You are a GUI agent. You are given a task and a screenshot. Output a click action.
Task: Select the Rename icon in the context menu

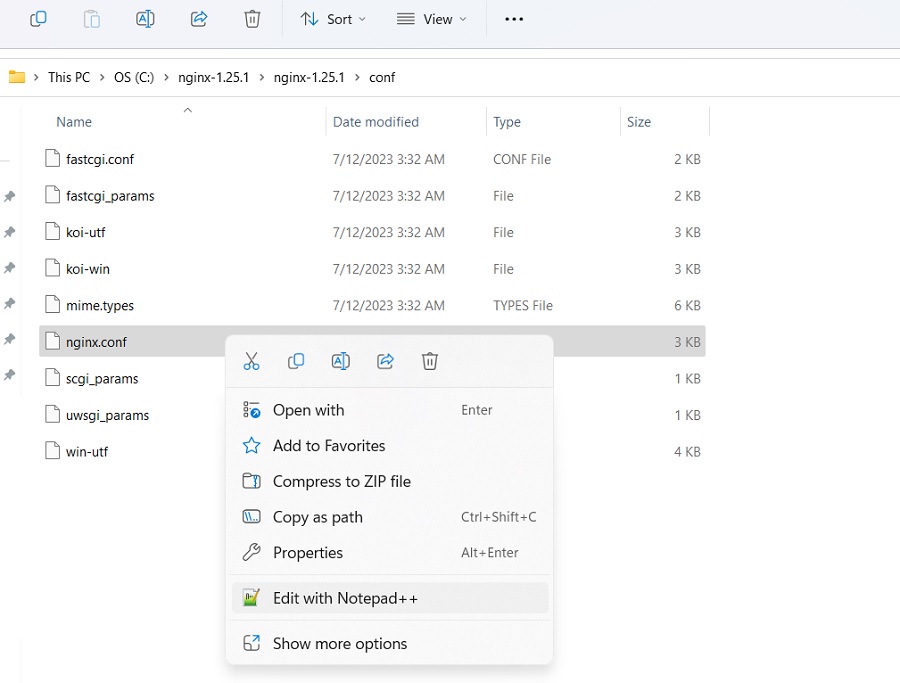point(340,361)
